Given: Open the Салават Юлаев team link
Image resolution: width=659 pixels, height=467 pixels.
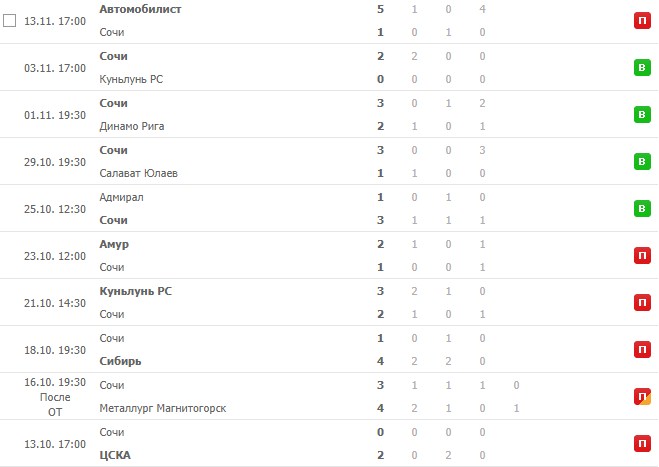Looking at the screenshot, I should click(x=141, y=173).
